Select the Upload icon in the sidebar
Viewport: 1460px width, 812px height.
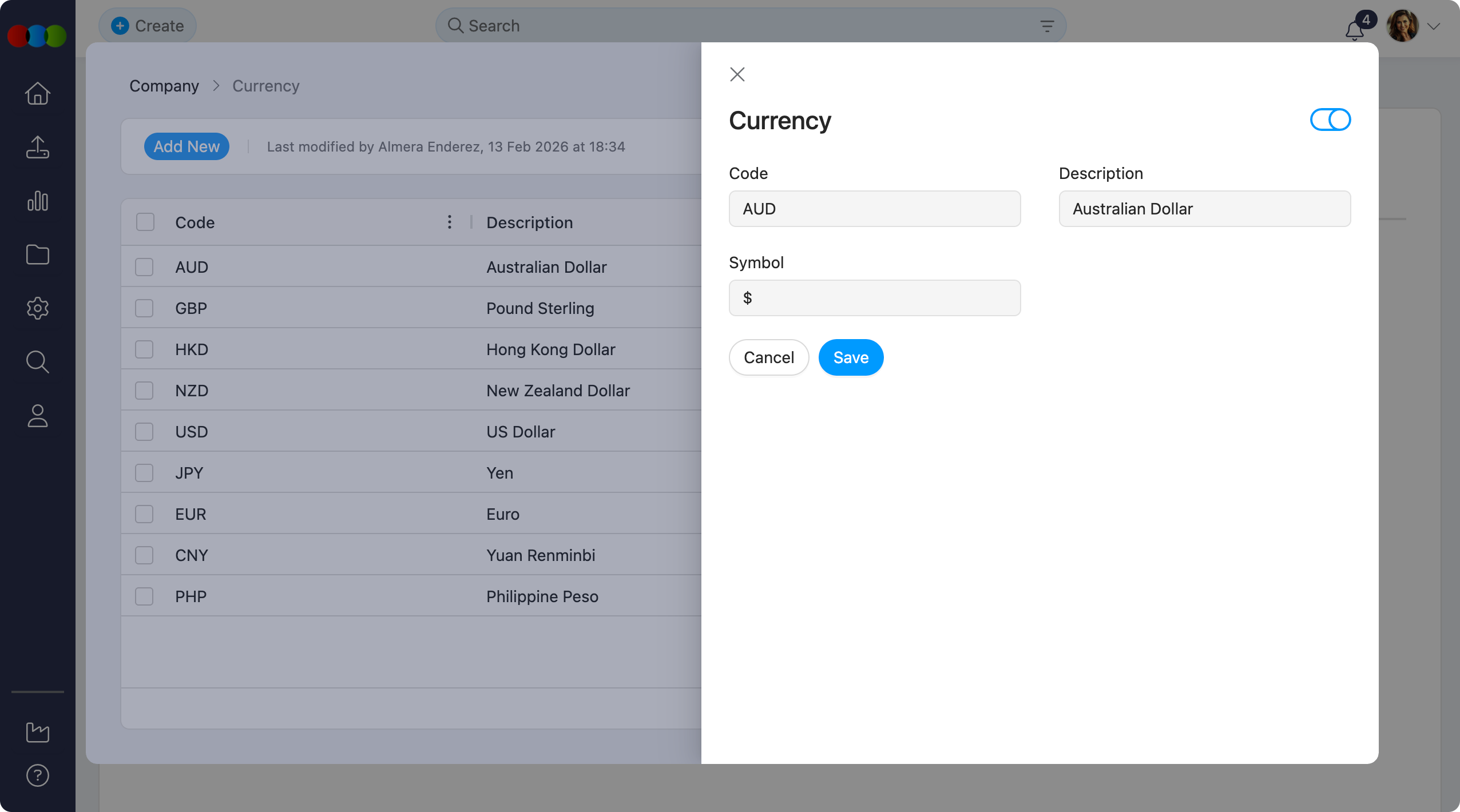(x=37, y=148)
